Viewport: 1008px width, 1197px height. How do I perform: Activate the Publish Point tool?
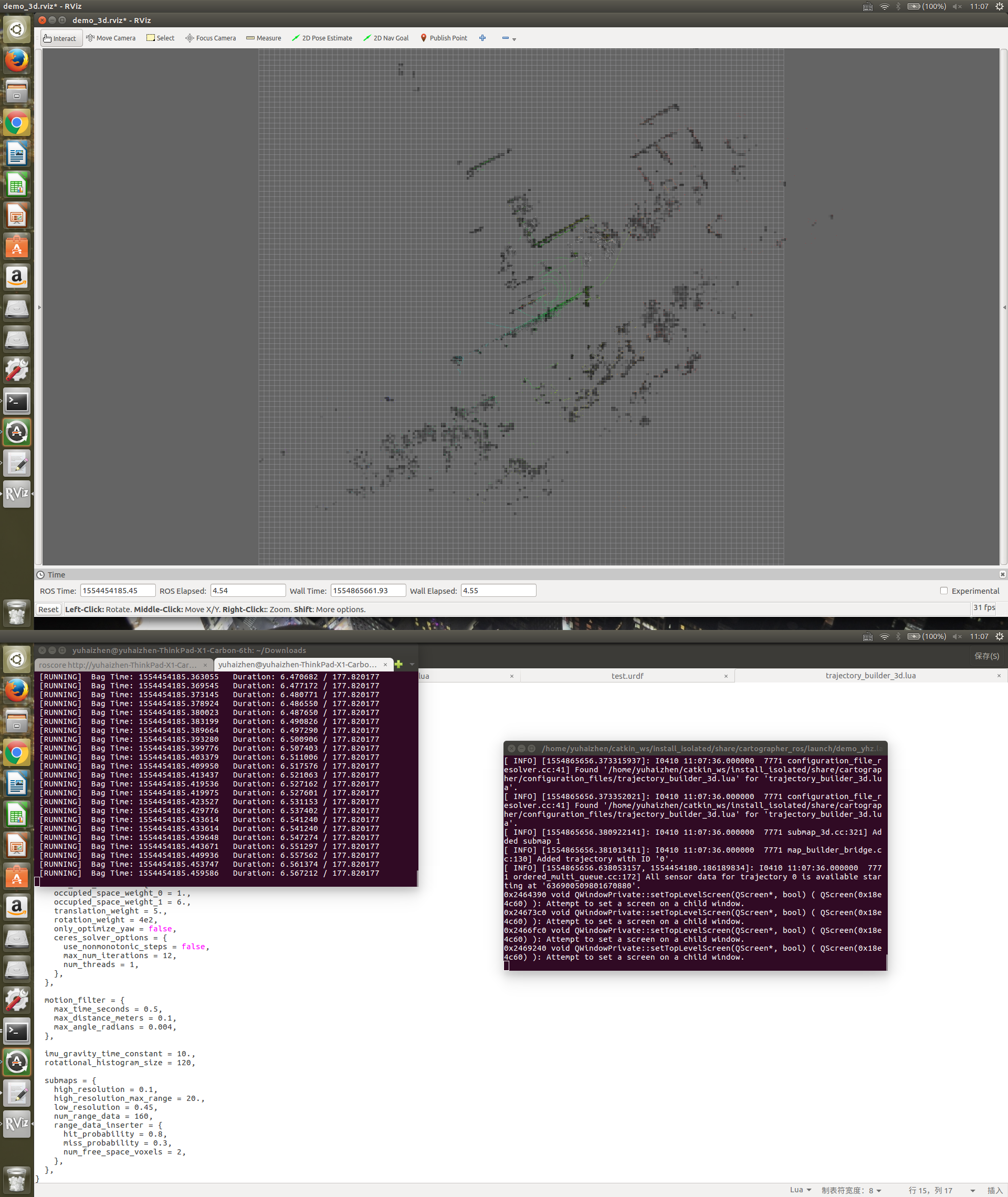tap(444, 38)
